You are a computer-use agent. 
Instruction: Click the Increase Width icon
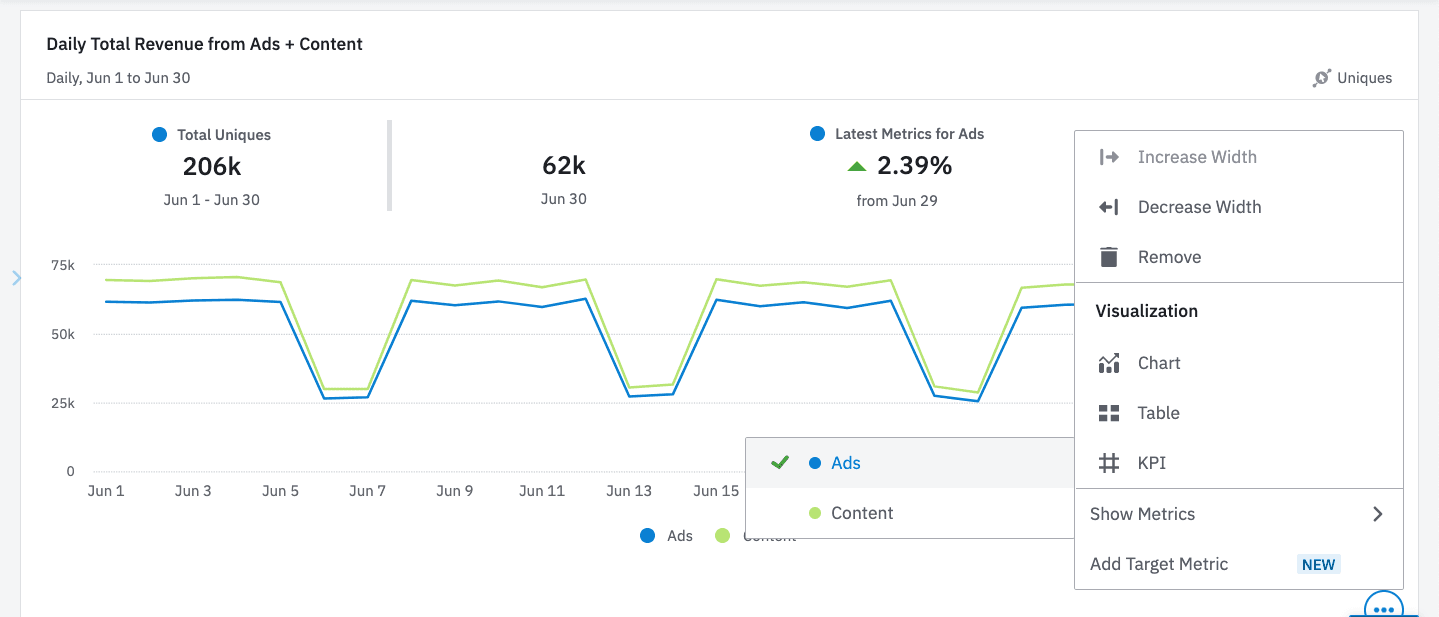click(x=1110, y=156)
